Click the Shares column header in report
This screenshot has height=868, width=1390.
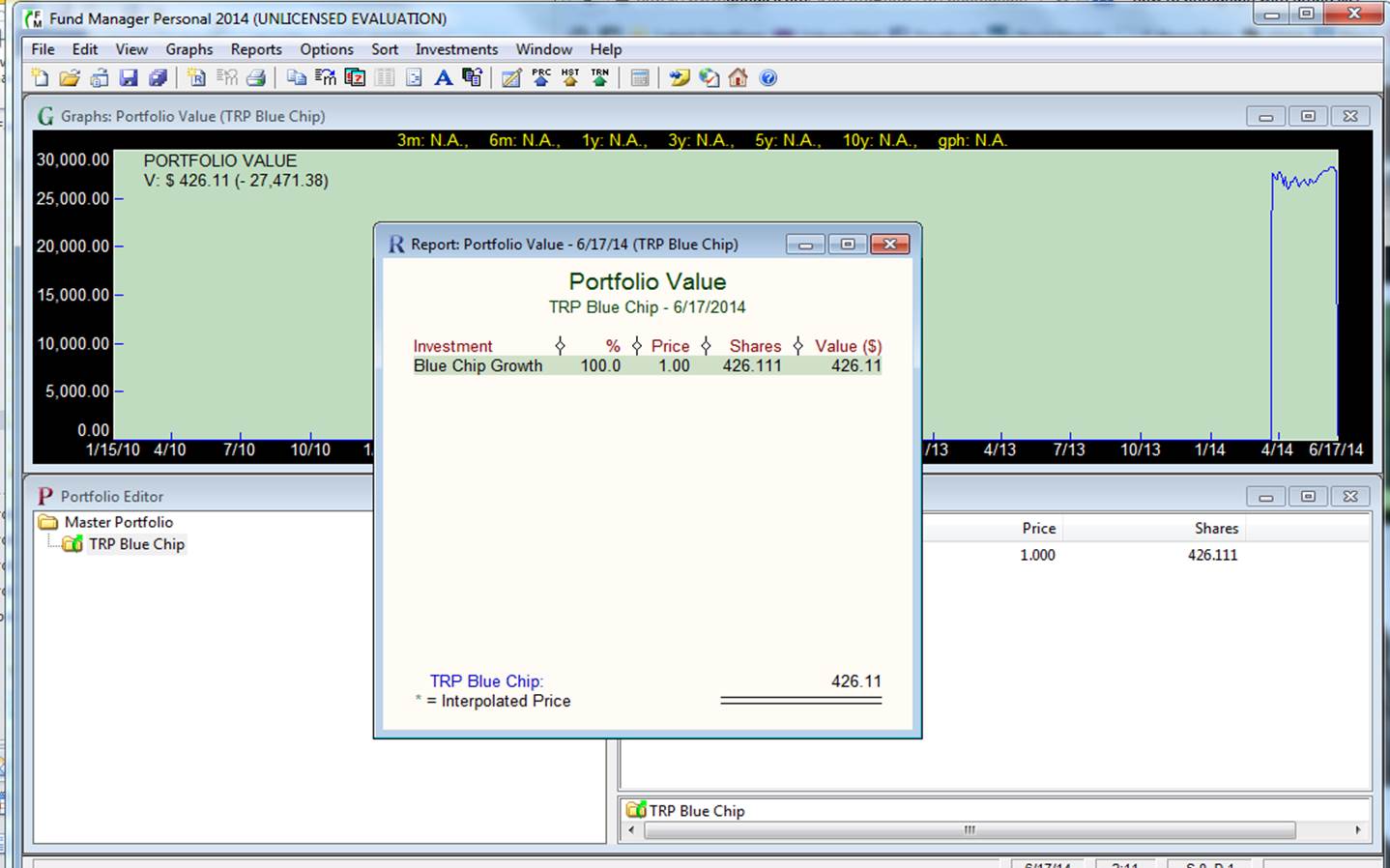click(755, 346)
